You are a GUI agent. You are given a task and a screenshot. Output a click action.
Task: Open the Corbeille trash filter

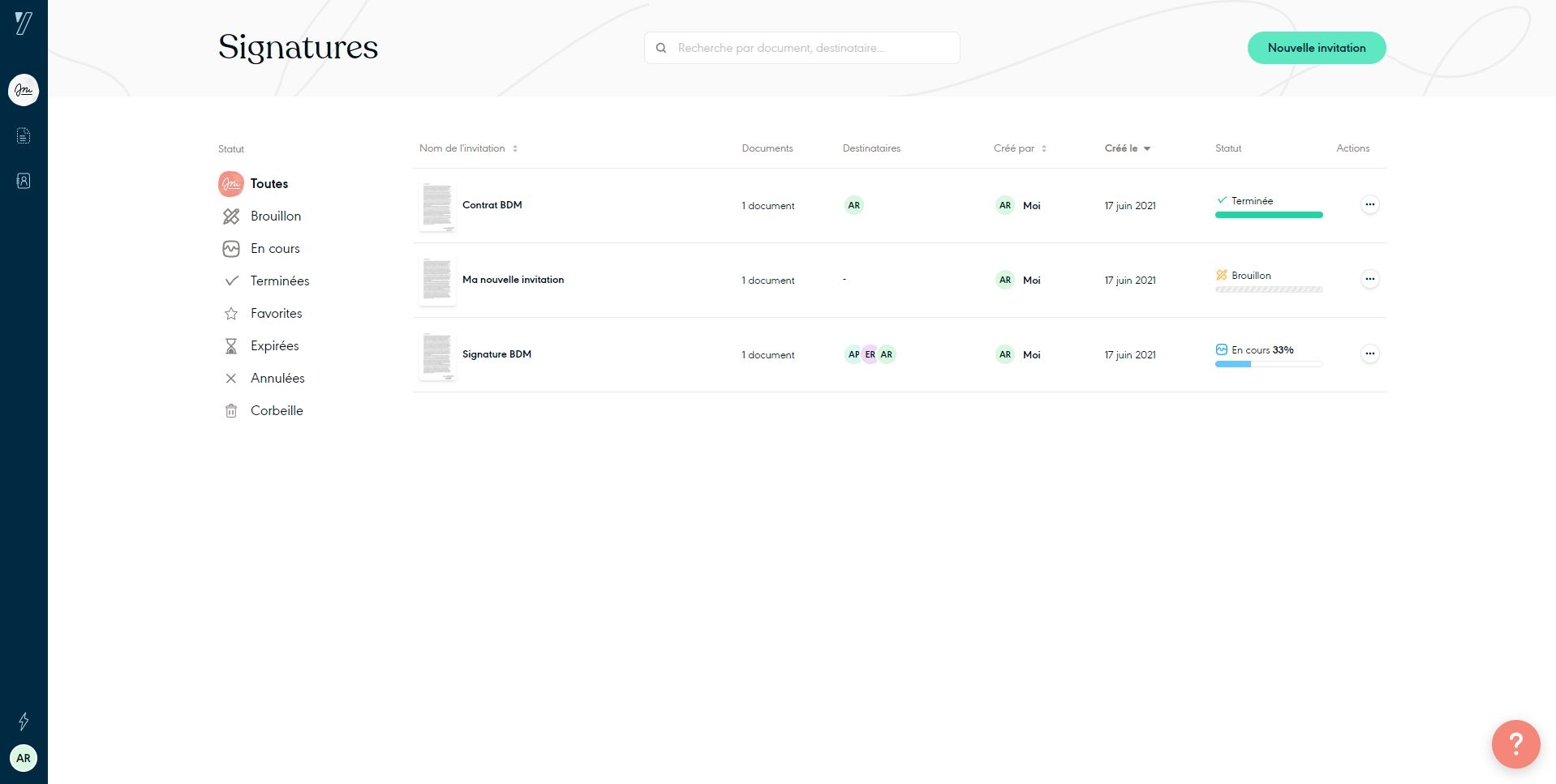pos(276,411)
